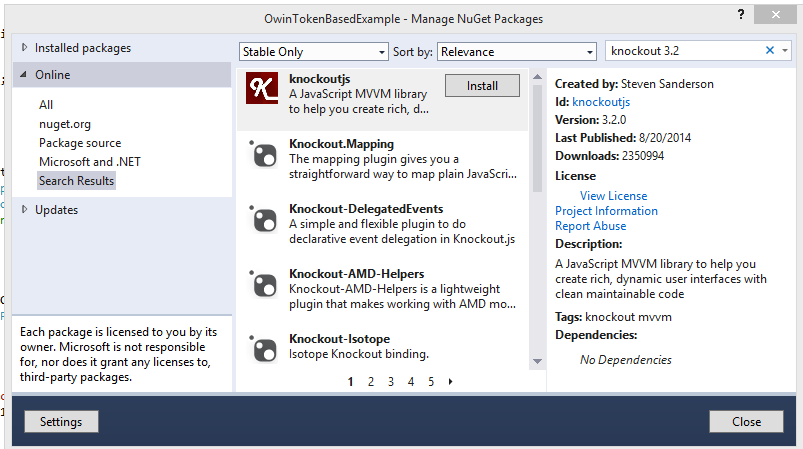This screenshot has width=803, height=449.
Task: Open the View License link
Action: tap(613, 196)
